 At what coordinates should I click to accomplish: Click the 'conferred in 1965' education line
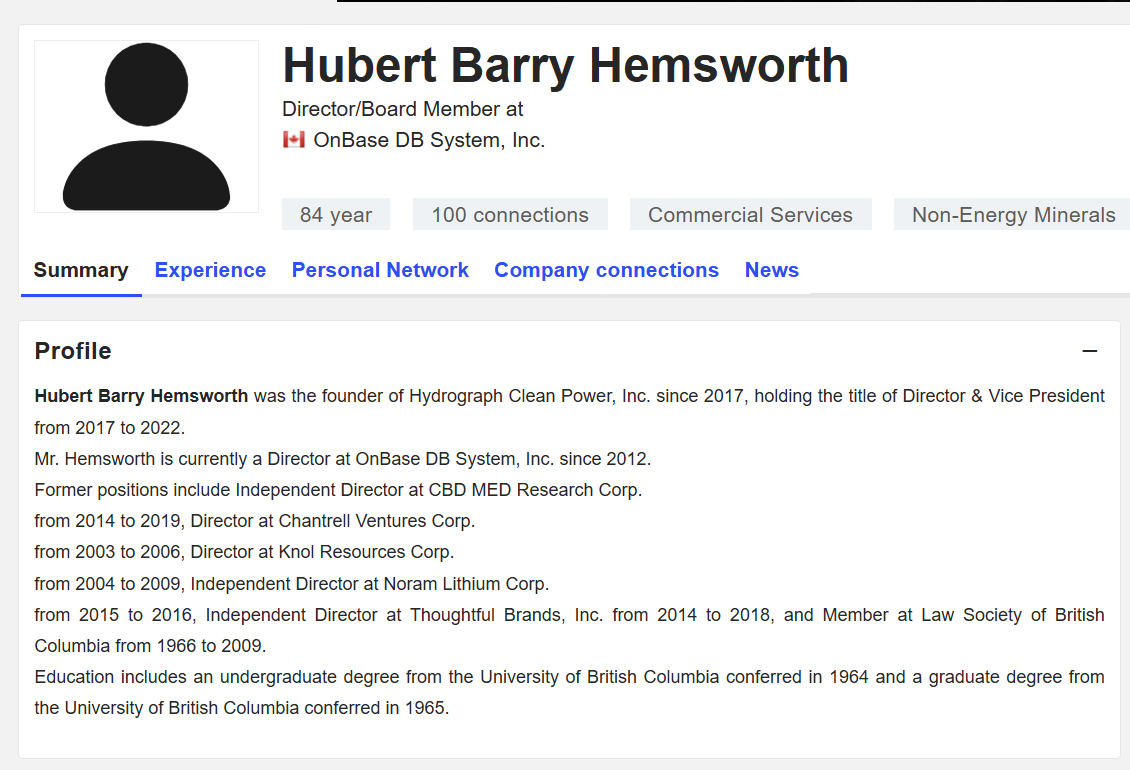242,707
